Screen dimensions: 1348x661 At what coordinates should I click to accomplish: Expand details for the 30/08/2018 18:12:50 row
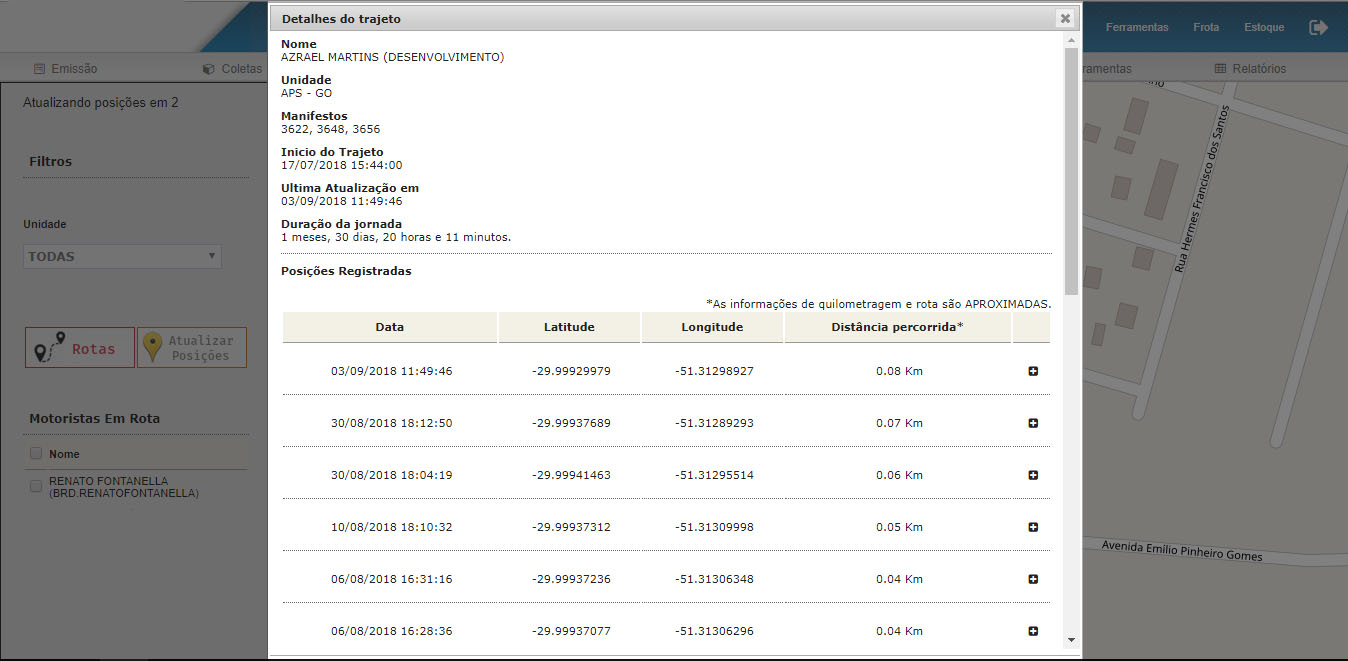click(1033, 423)
